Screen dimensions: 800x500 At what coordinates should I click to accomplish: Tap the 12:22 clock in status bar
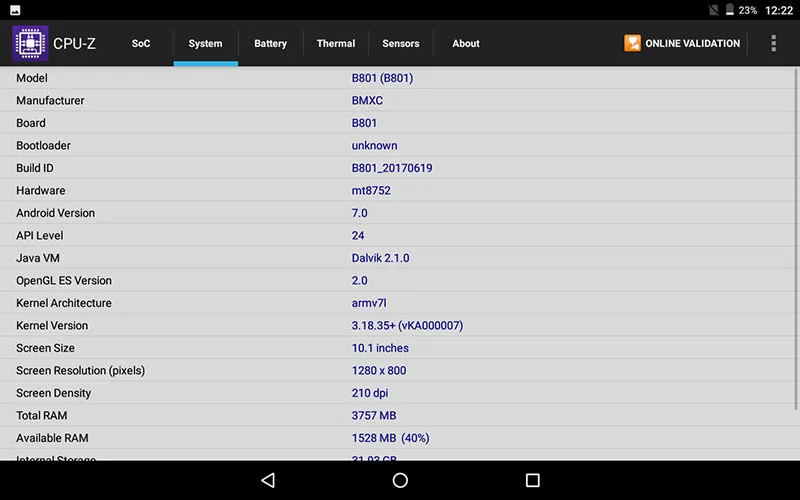coord(779,10)
